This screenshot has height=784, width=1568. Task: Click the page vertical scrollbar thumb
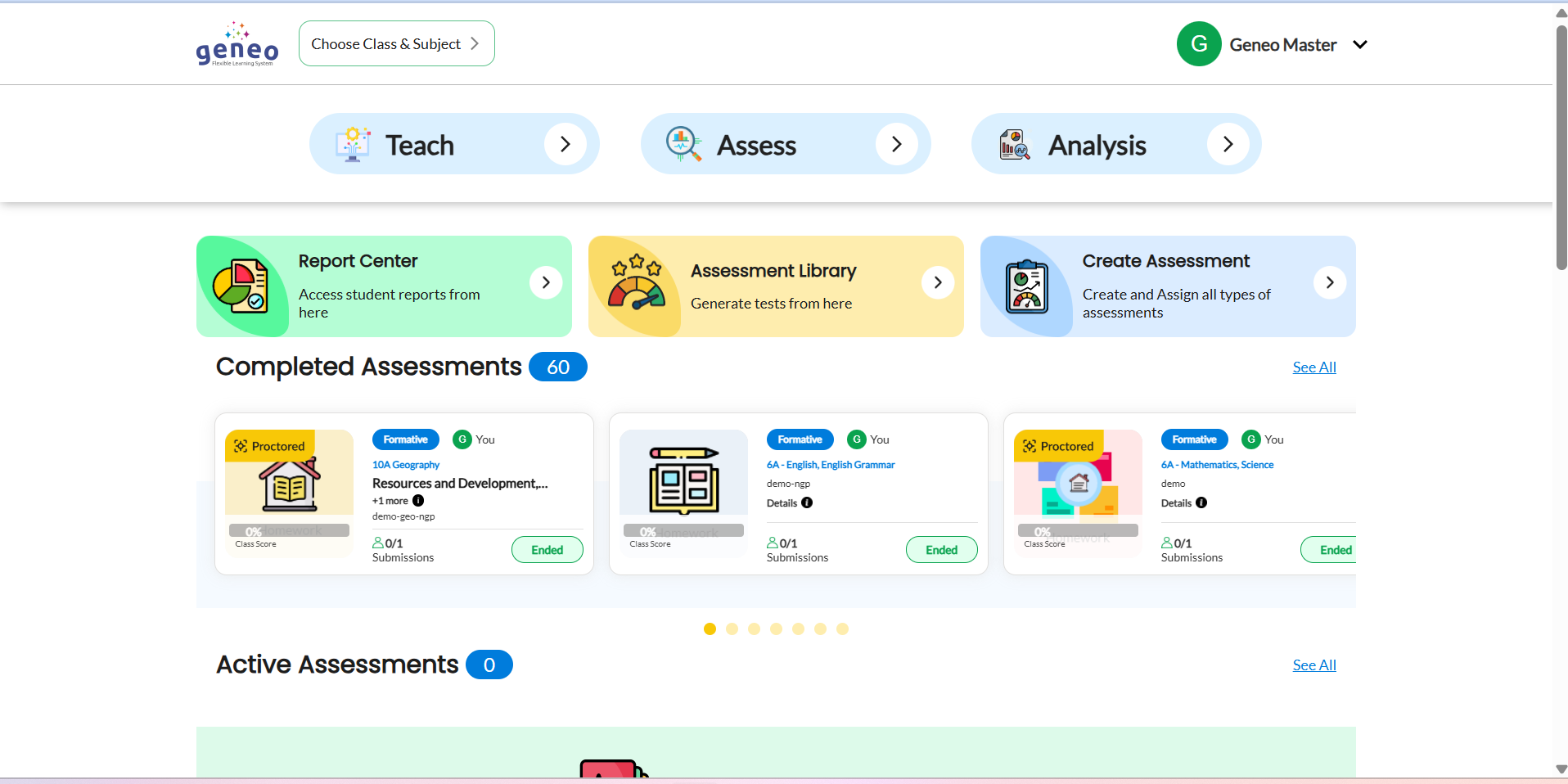pos(1561,147)
